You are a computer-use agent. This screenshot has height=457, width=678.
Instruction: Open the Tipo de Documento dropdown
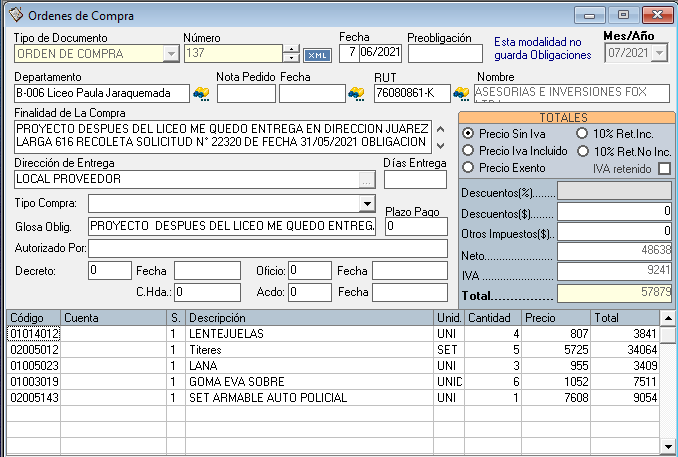click(x=171, y=54)
